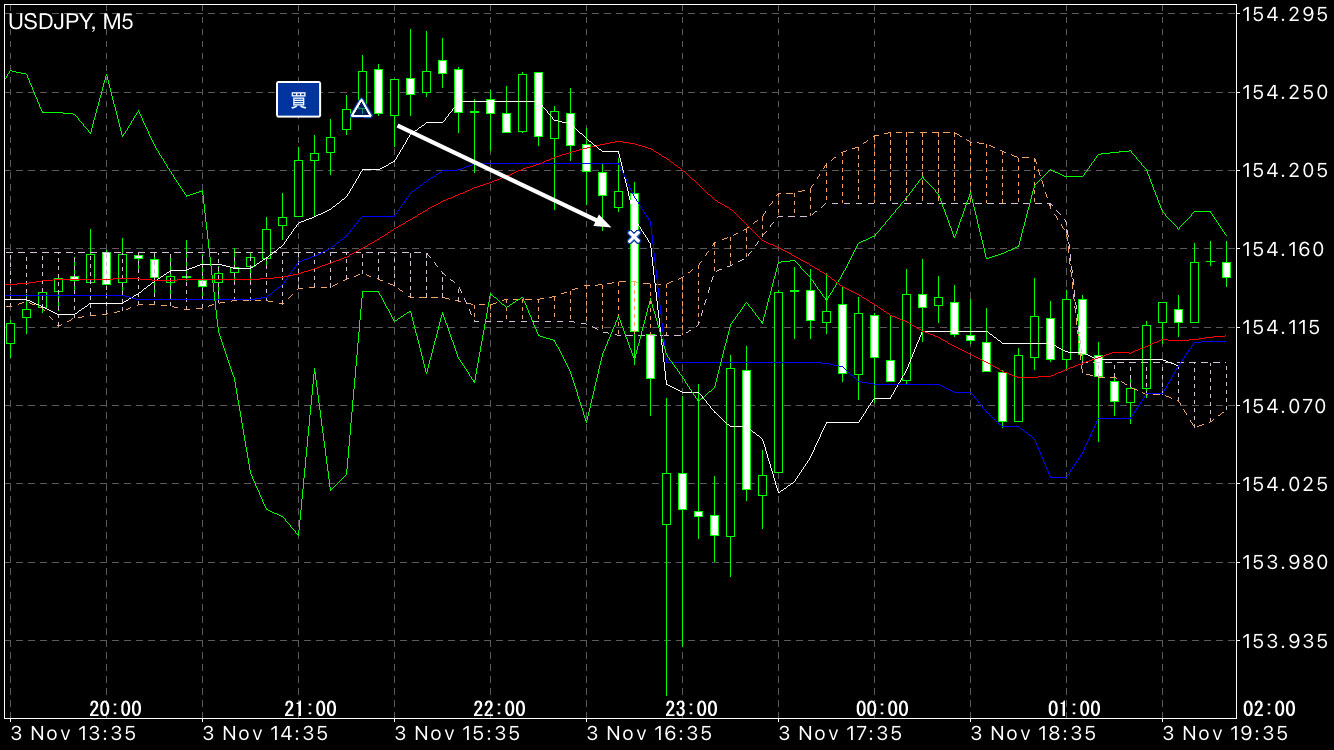Click the 3 Nov 19:35 date label
1334x750 pixels.
[x=1224, y=735]
